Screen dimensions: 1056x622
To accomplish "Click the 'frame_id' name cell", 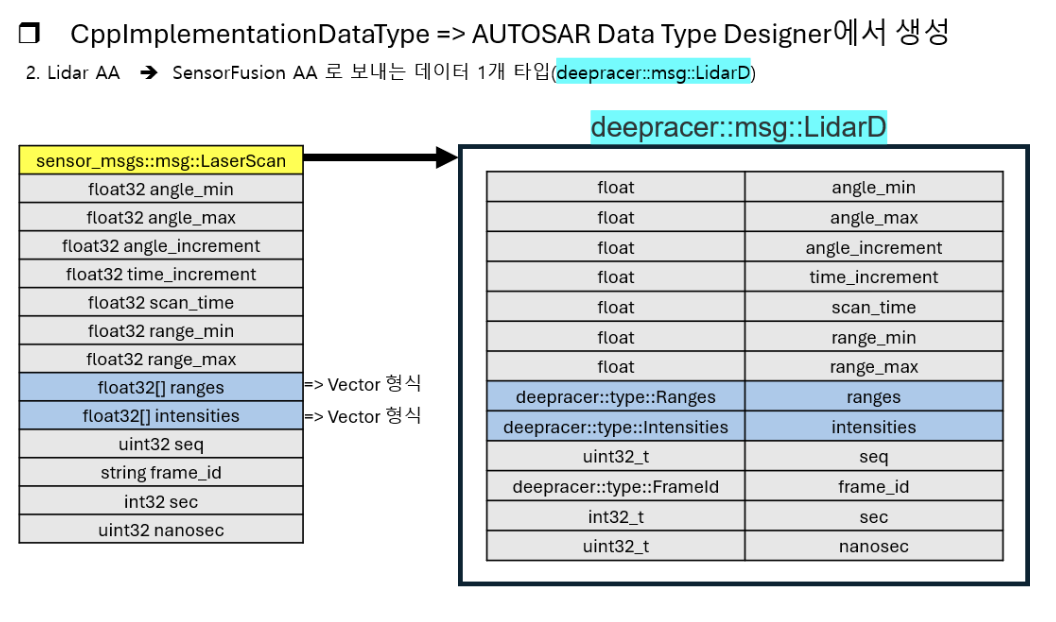I will click(x=873, y=486).
